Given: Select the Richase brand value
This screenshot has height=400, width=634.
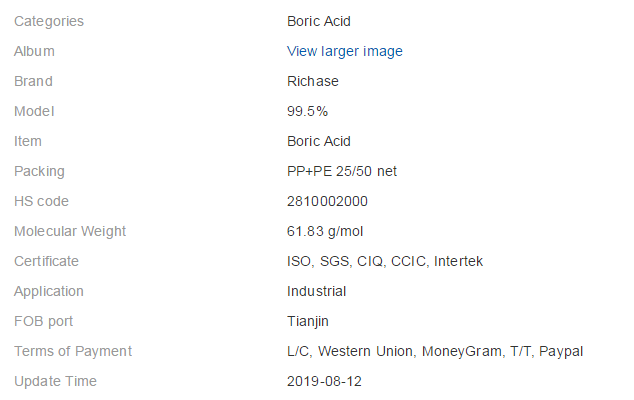Looking at the screenshot, I should pos(313,81).
